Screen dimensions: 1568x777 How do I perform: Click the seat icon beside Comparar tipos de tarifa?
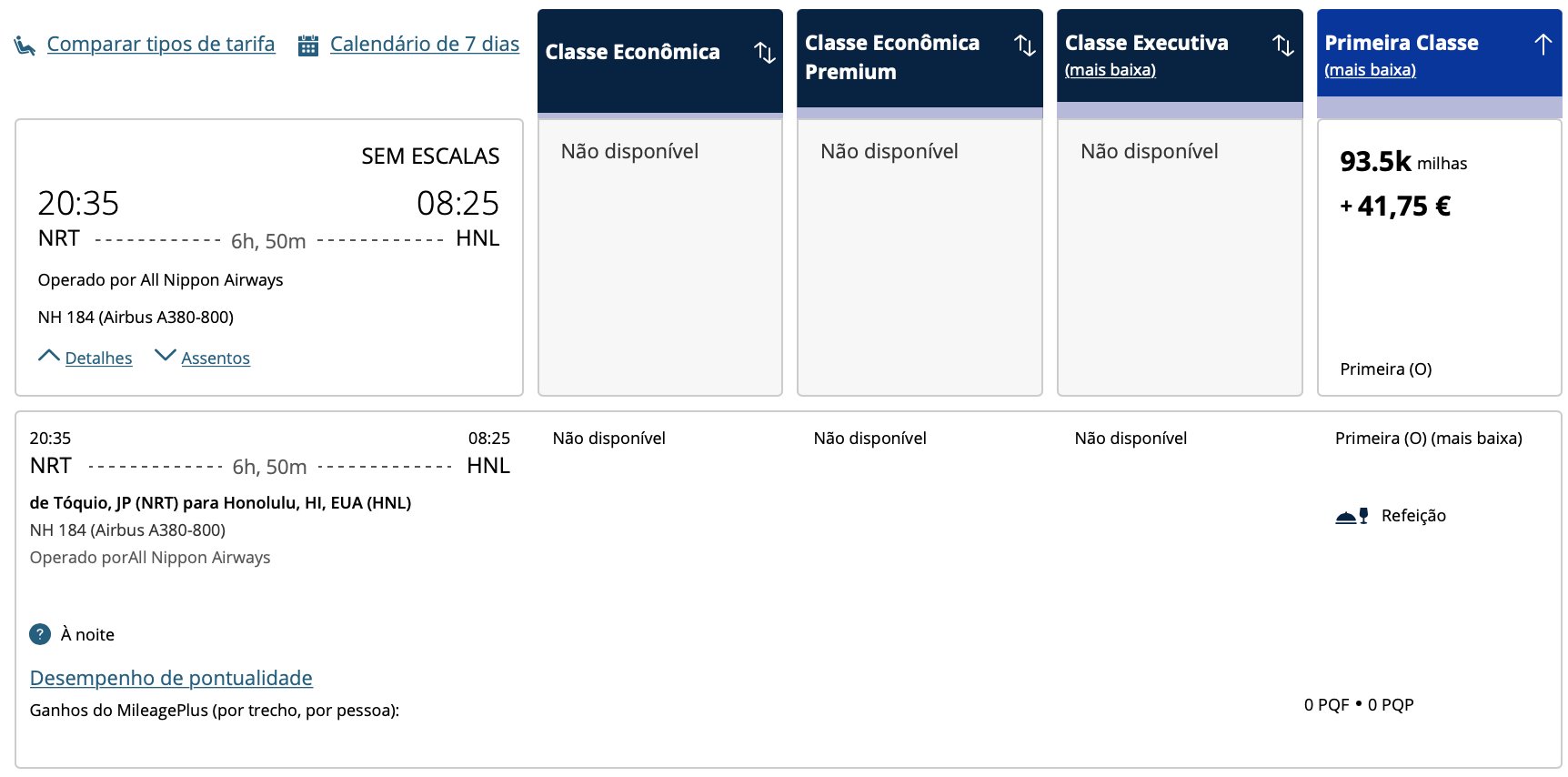(x=25, y=45)
